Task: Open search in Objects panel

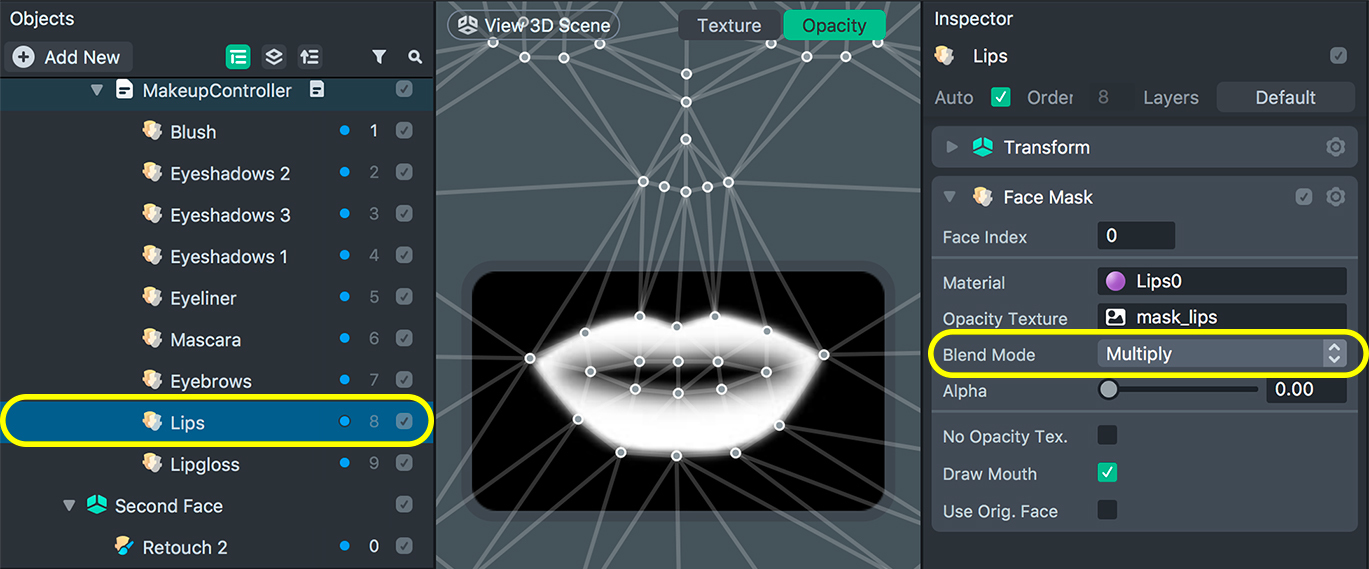Action: (415, 57)
